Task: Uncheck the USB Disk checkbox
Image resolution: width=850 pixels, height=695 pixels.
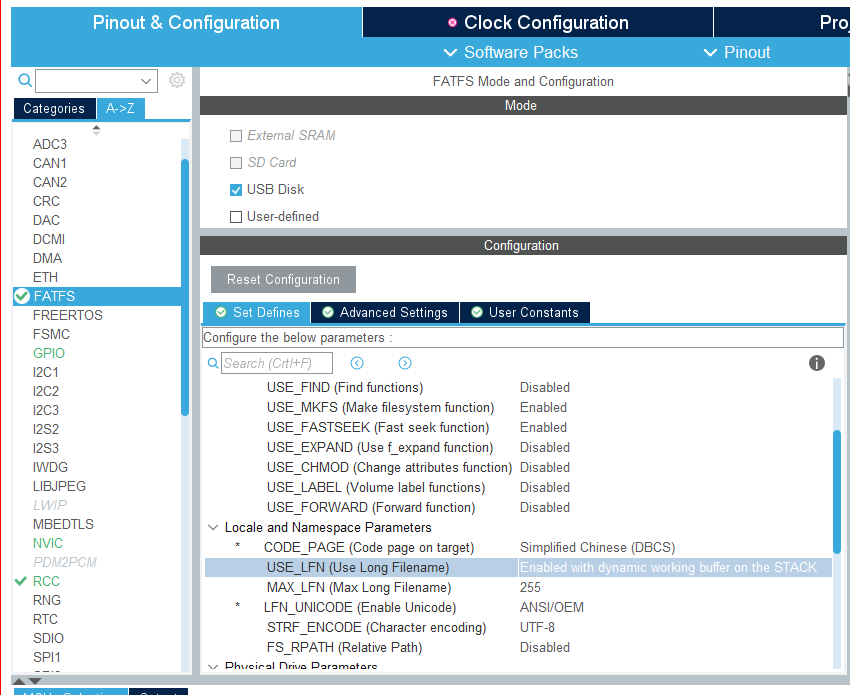Action: pos(236,190)
